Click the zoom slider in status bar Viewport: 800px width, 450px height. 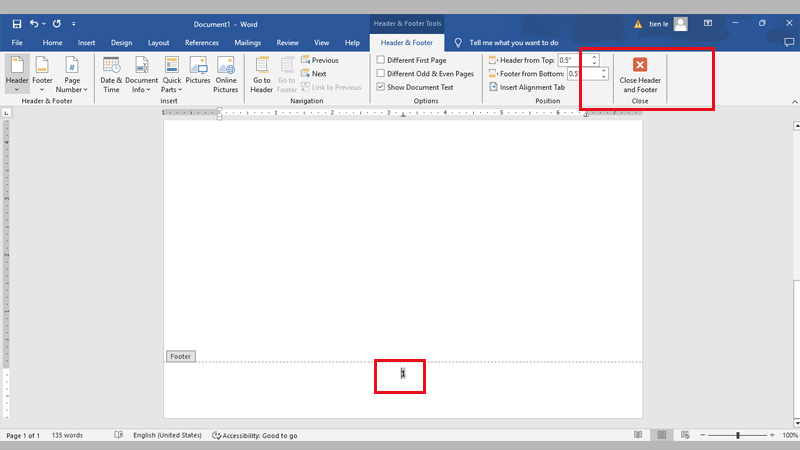tap(738, 436)
